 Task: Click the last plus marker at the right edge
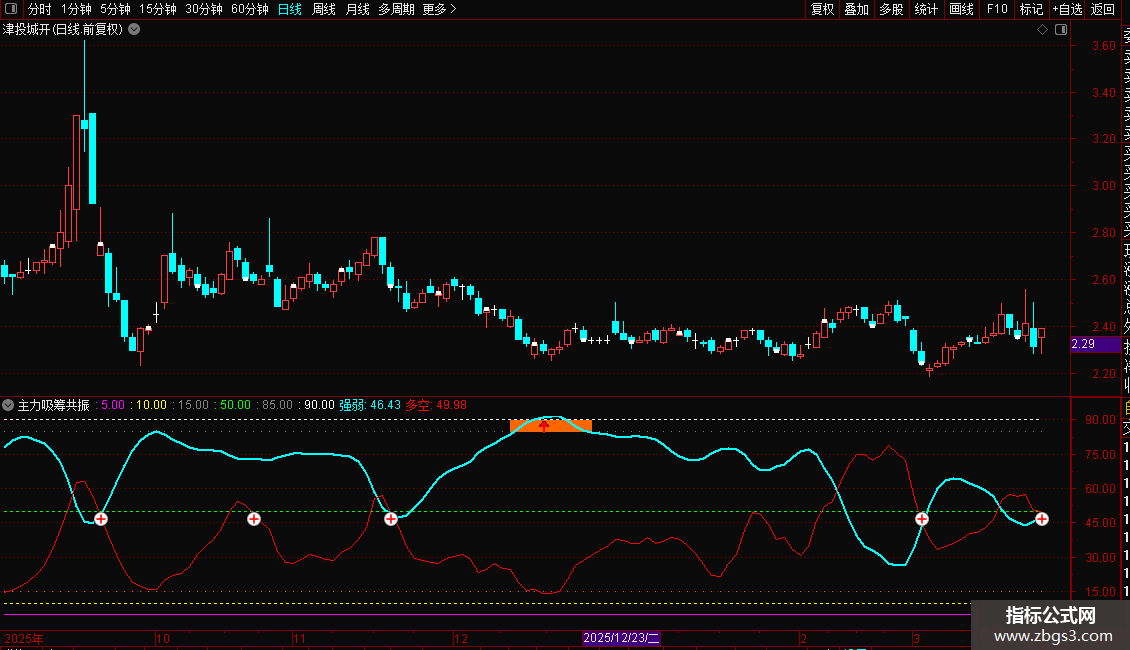pos(1042,518)
